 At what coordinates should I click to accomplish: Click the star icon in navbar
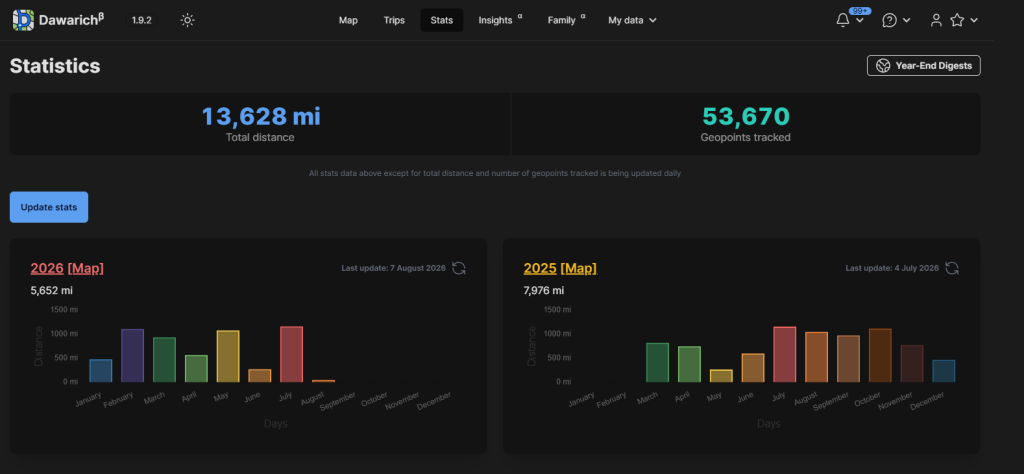[x=957, y=20]
